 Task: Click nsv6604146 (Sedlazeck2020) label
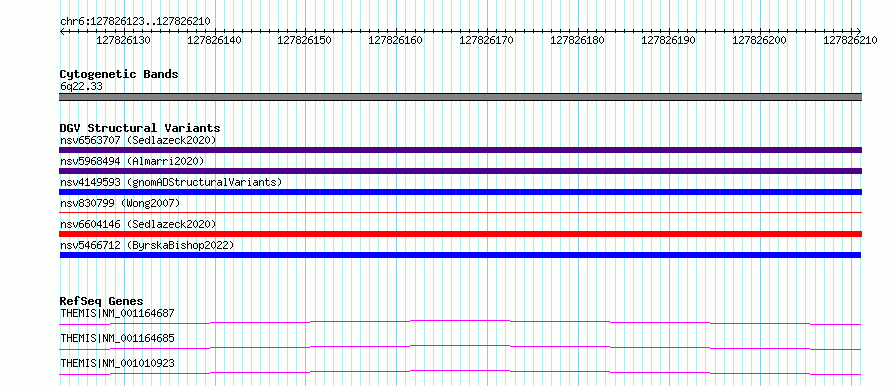138,224
